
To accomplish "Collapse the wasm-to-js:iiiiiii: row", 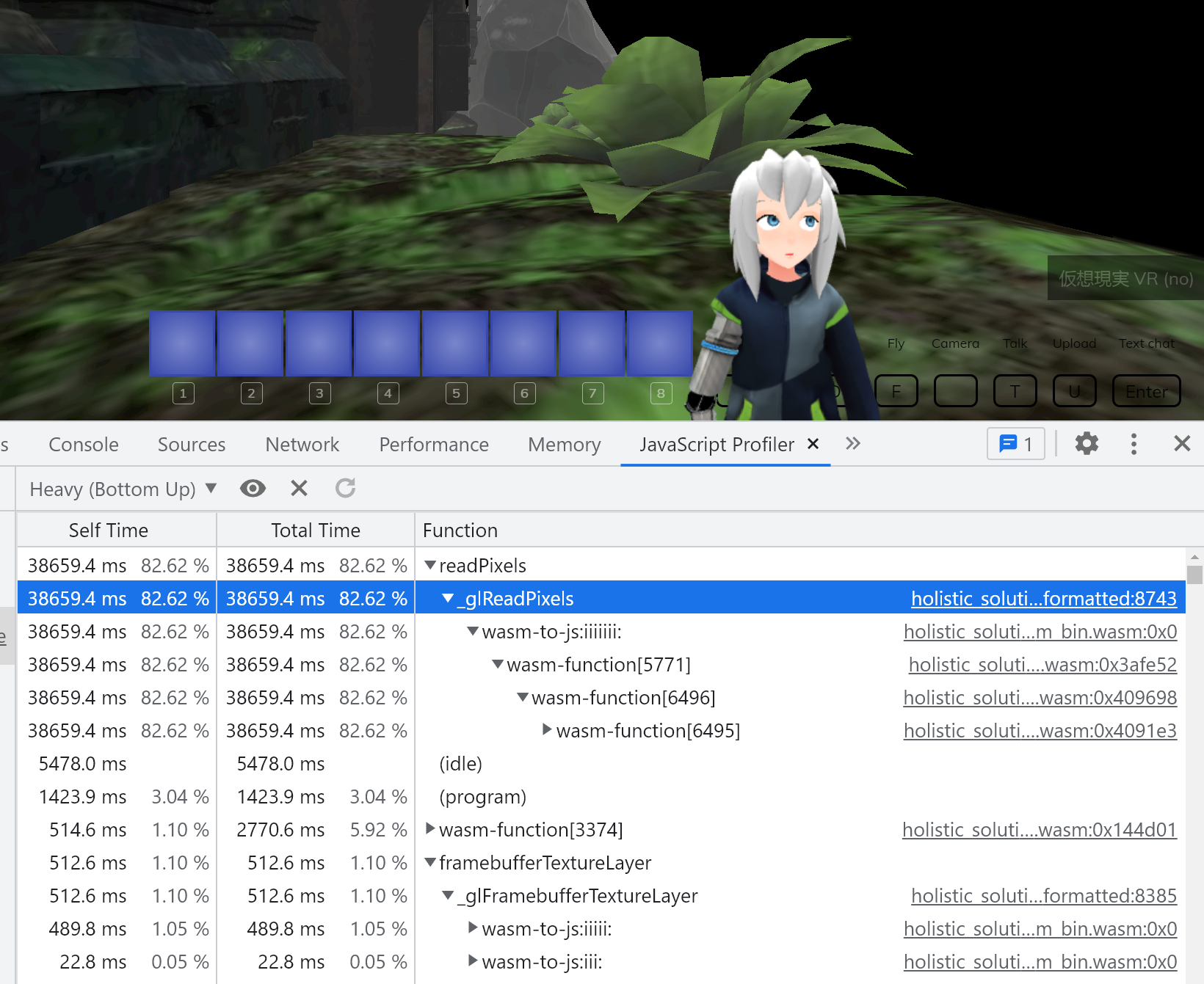I will (x=474, y=631).
